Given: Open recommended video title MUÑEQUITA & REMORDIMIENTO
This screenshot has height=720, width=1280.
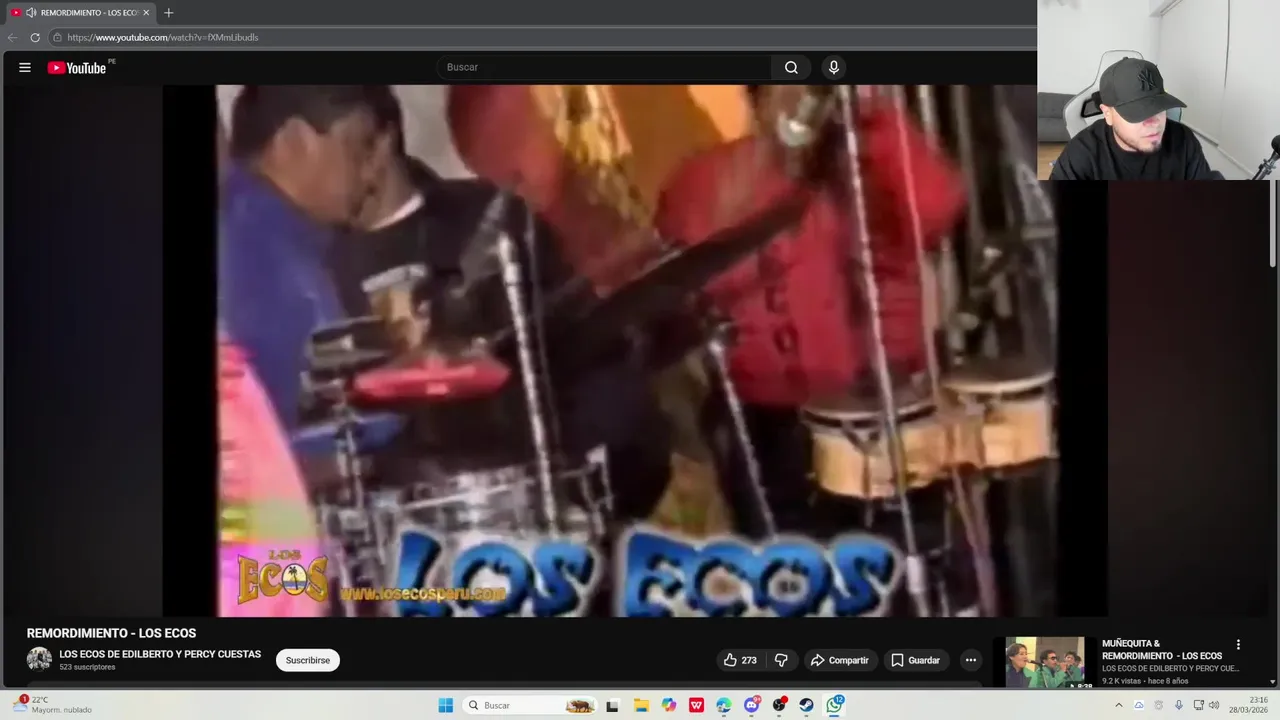Looking at the screenshot, I should coord(1162,650).
